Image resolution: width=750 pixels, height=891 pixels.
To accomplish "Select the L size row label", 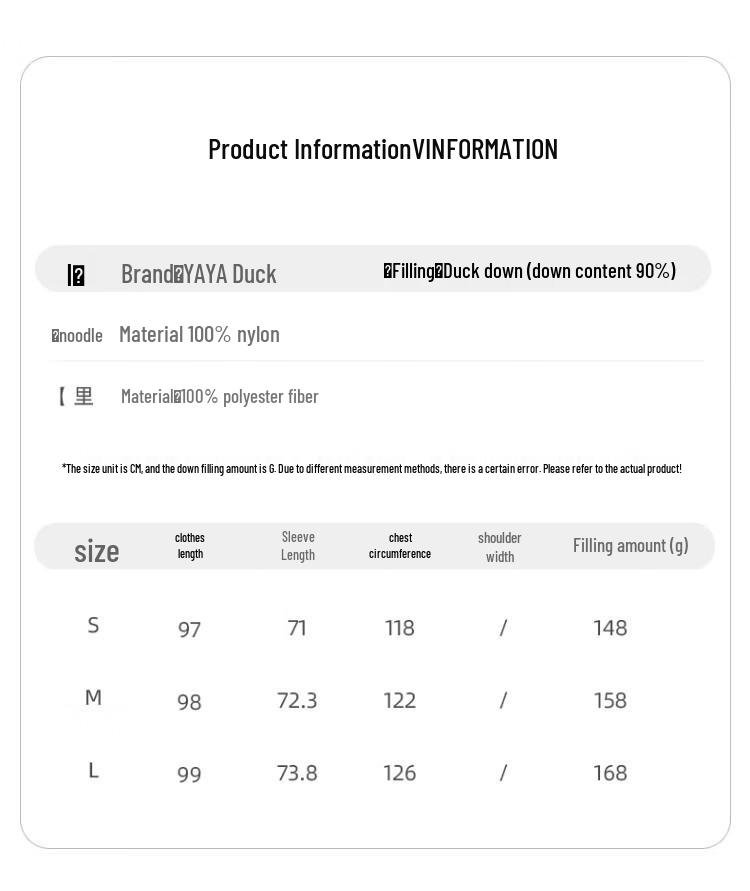I will (93, 771).
